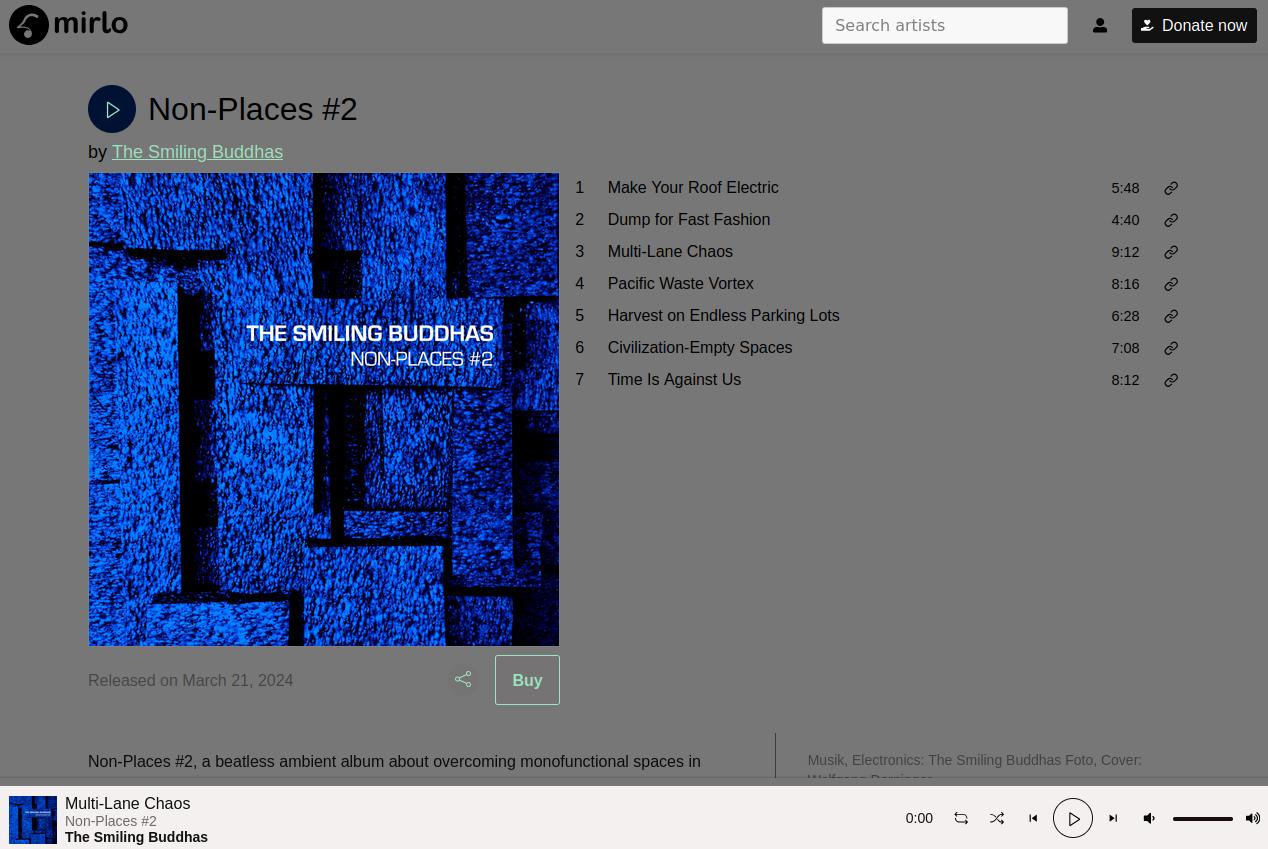Screen dimensions: 1268x849
Task: Open the user account icon
Action: [x=1100, y=26]
